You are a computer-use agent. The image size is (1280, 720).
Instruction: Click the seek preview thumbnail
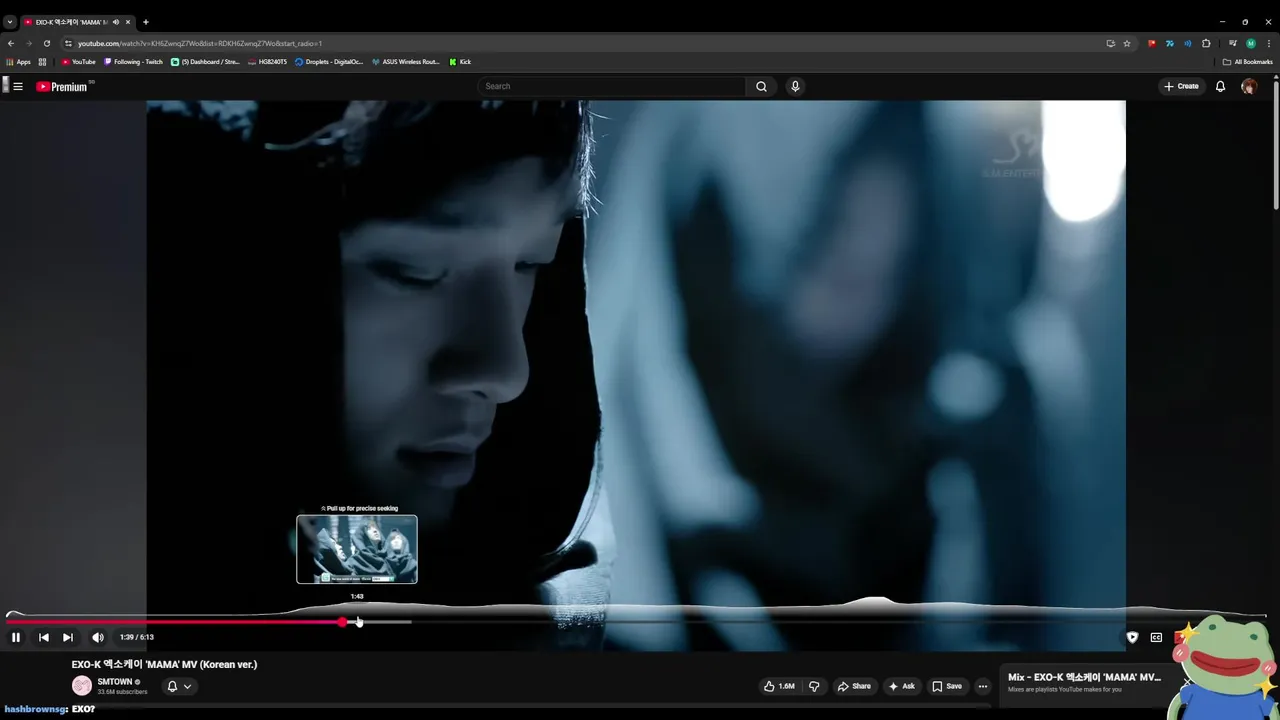[357, 549]
